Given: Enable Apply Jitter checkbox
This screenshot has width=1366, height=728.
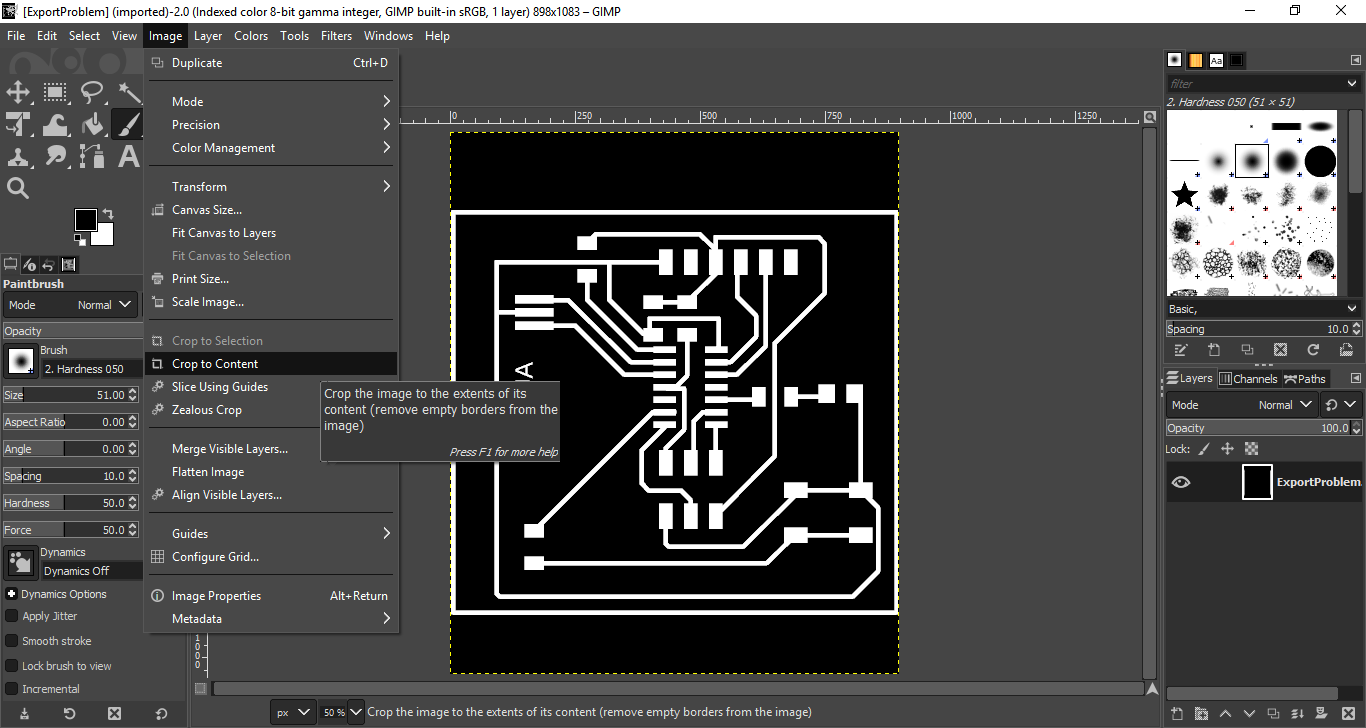Looking at the screenshot, I should pos(12,616).
